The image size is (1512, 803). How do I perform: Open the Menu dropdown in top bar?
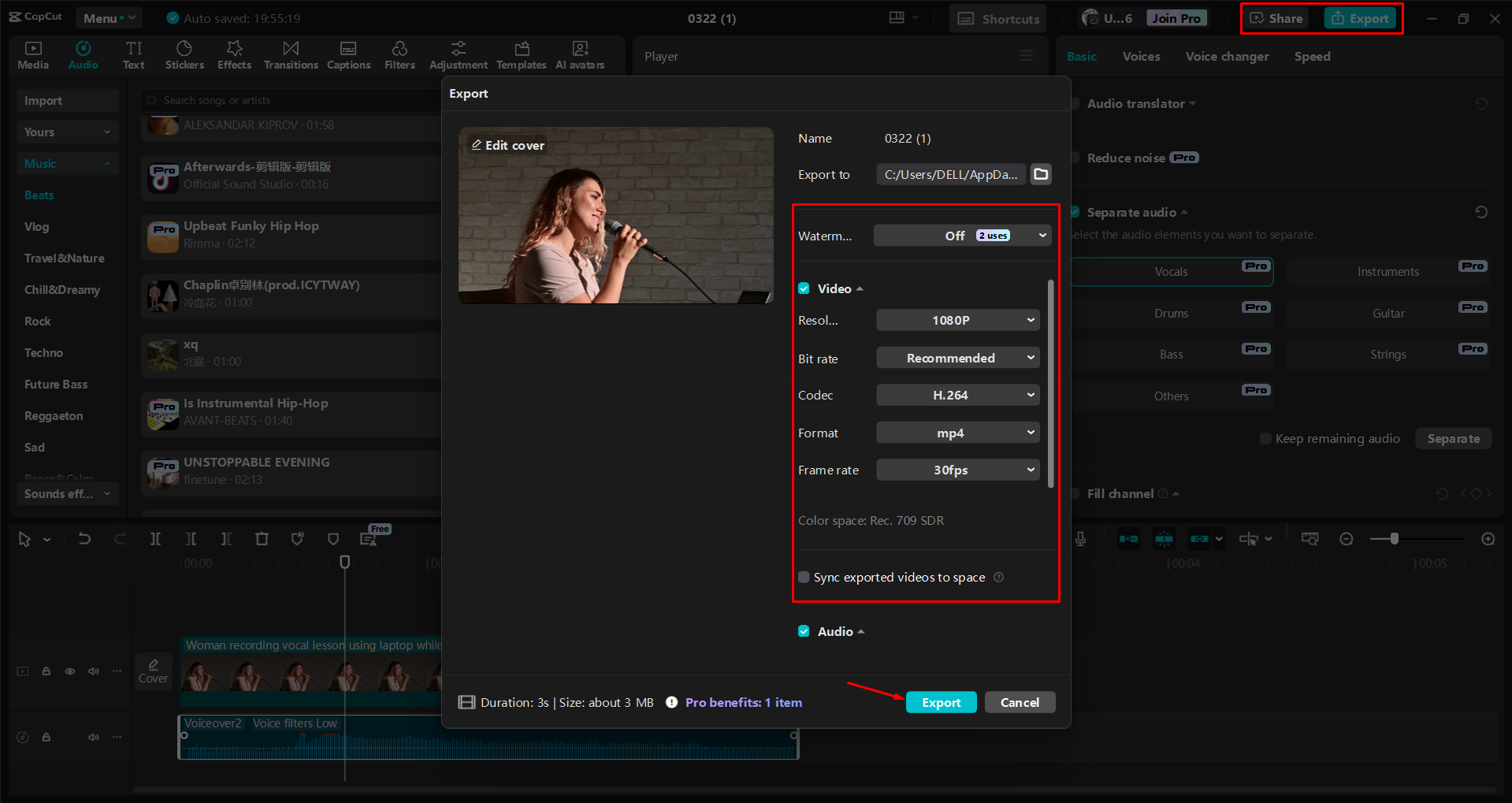[x=108, y=17]
